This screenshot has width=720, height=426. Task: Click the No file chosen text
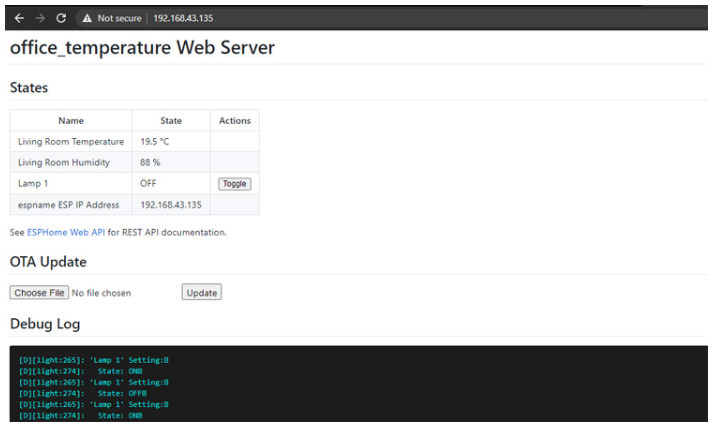(x=101, y=293)
